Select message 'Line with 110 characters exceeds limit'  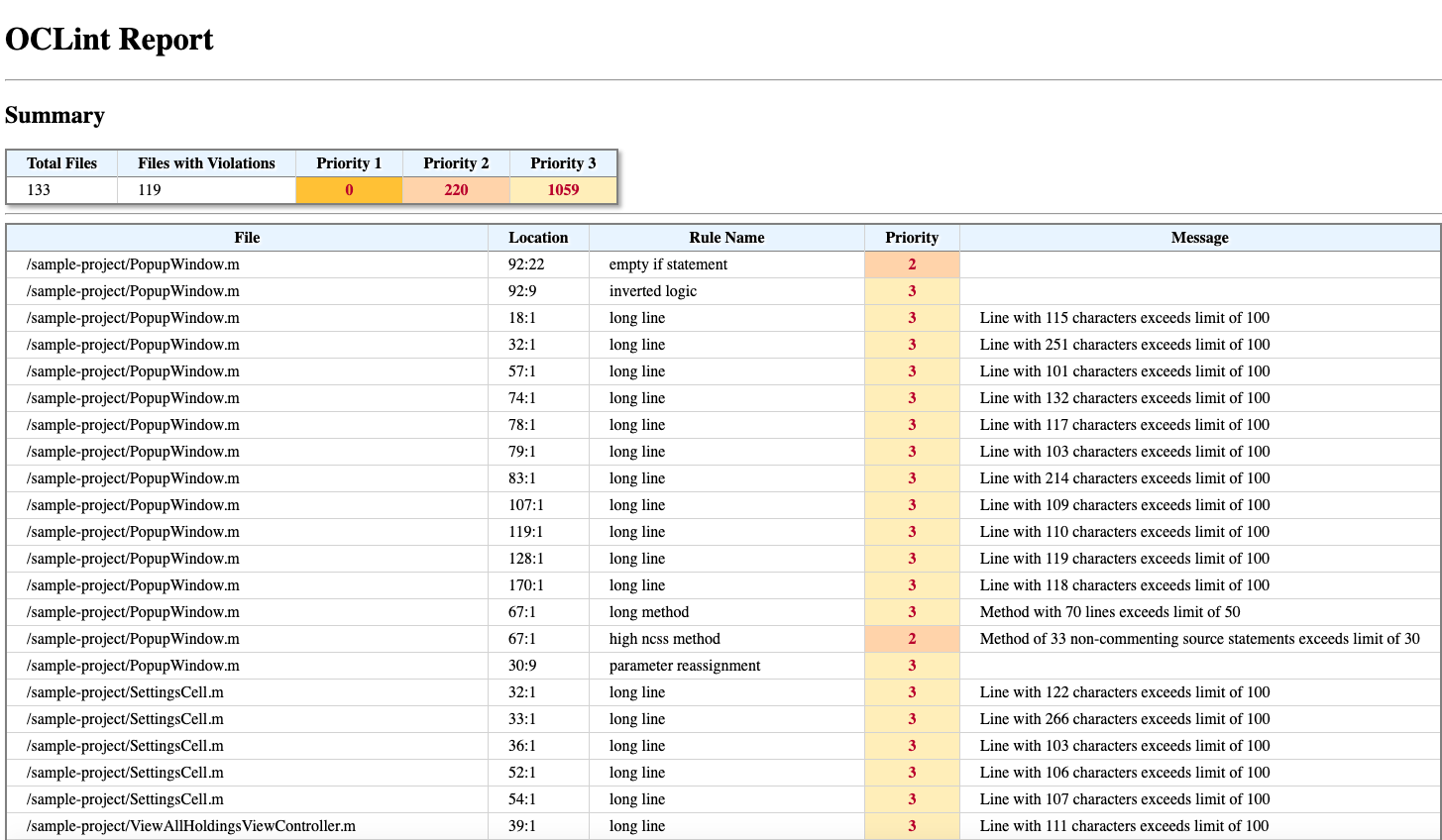click(1125, 532)
